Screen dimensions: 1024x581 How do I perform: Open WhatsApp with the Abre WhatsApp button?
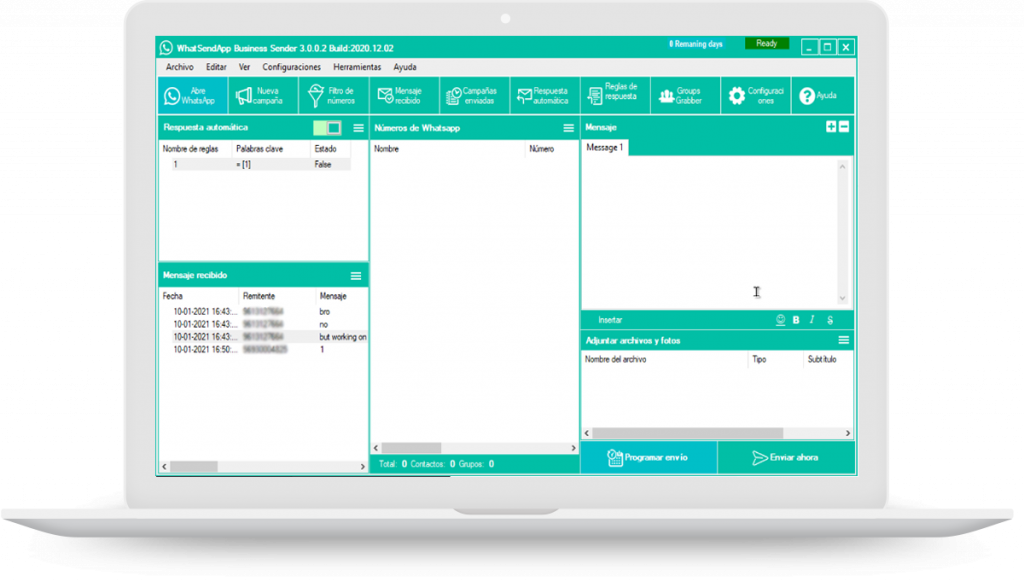pyautogui.click(x=193, y=96)
